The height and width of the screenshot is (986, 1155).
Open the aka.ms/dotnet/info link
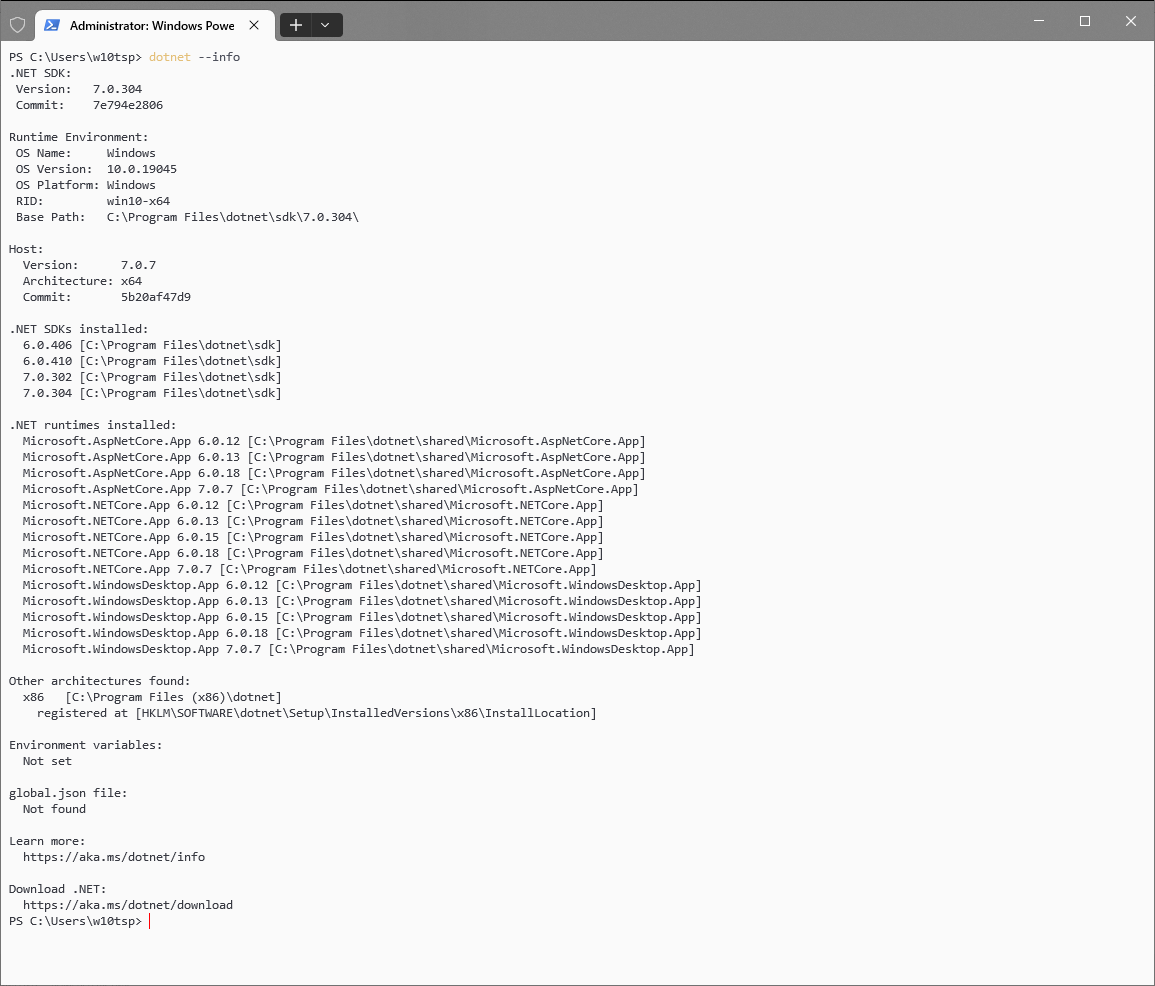[114, 857]
